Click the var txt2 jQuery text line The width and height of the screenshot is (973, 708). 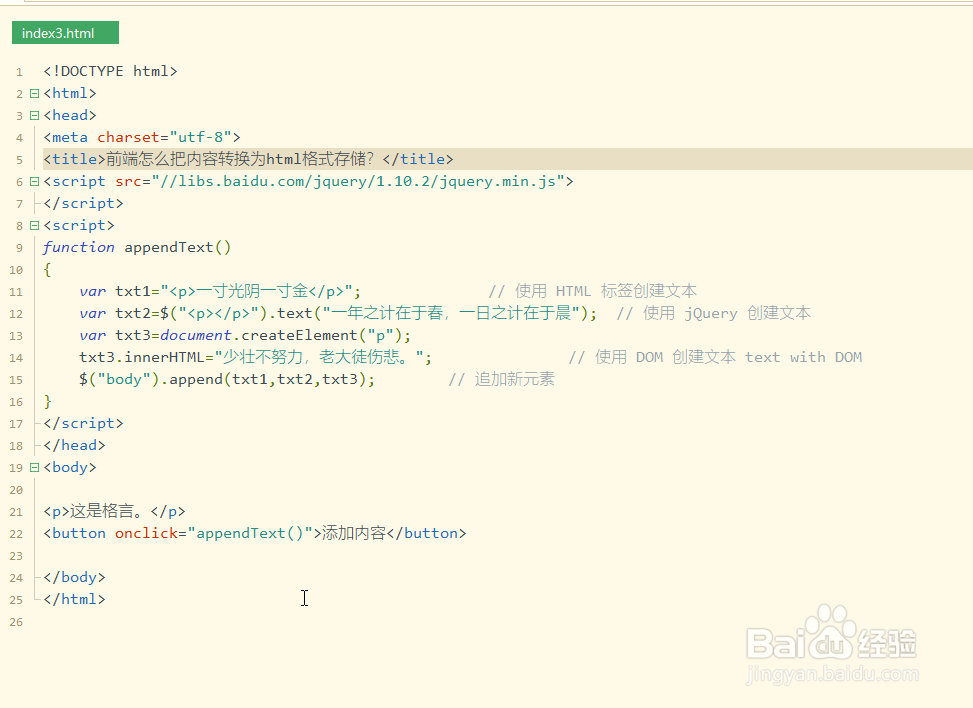[338, 313]
